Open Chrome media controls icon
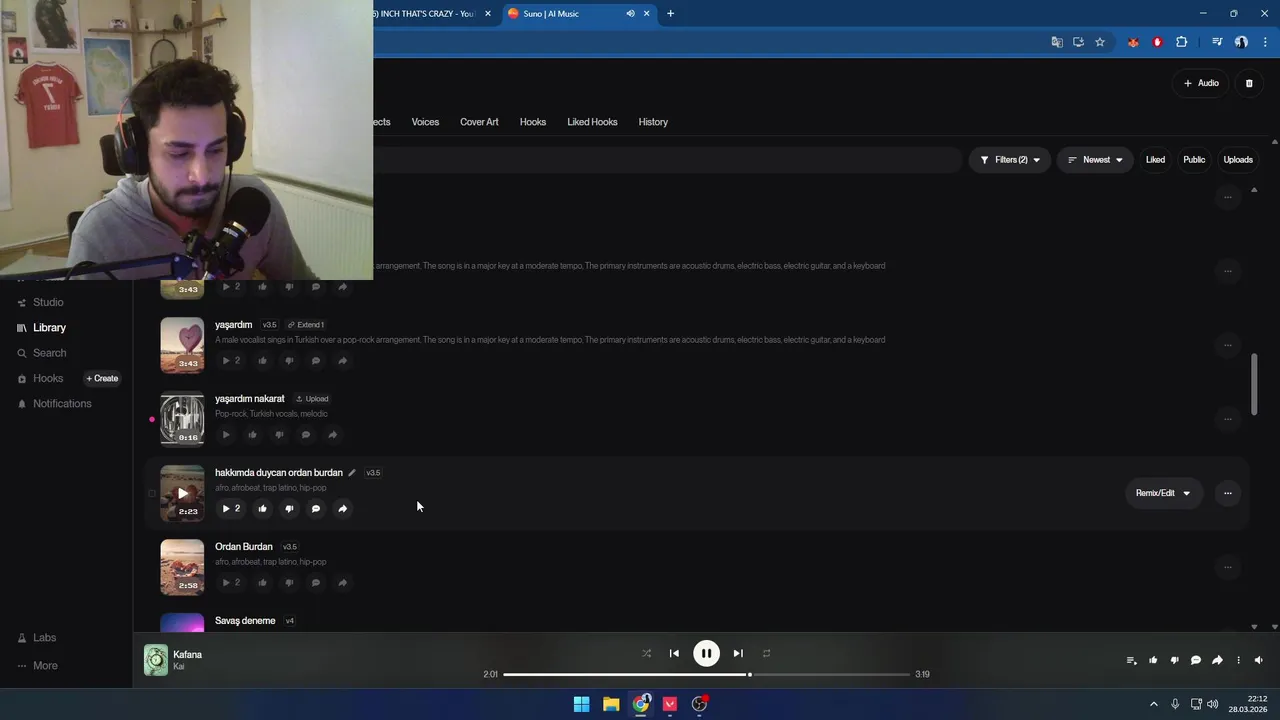 (1216, 42)
